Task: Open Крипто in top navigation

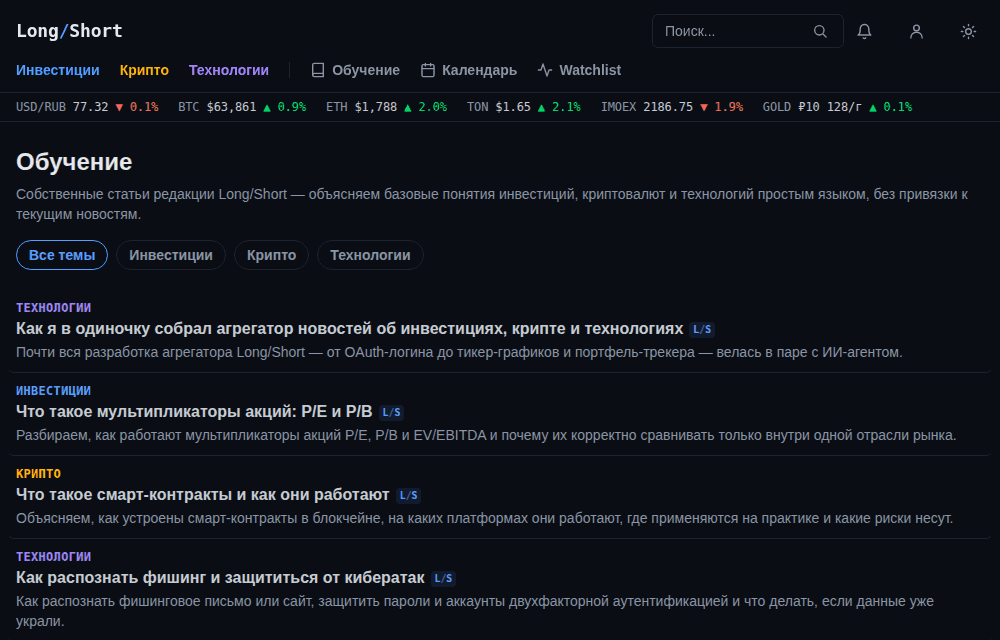Action: tap(144, 70)
